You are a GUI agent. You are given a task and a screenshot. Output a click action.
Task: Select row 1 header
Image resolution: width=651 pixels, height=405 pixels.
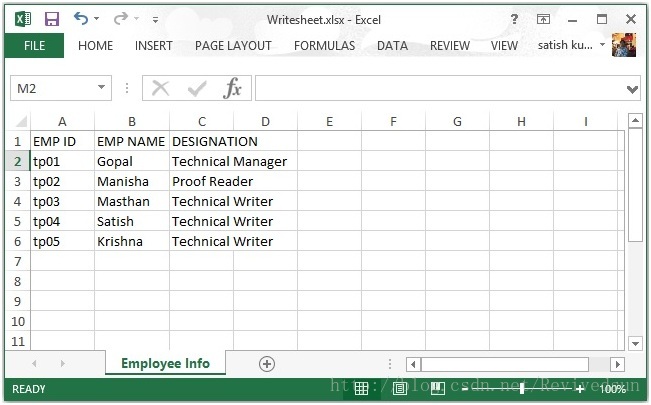pos(17,141)
